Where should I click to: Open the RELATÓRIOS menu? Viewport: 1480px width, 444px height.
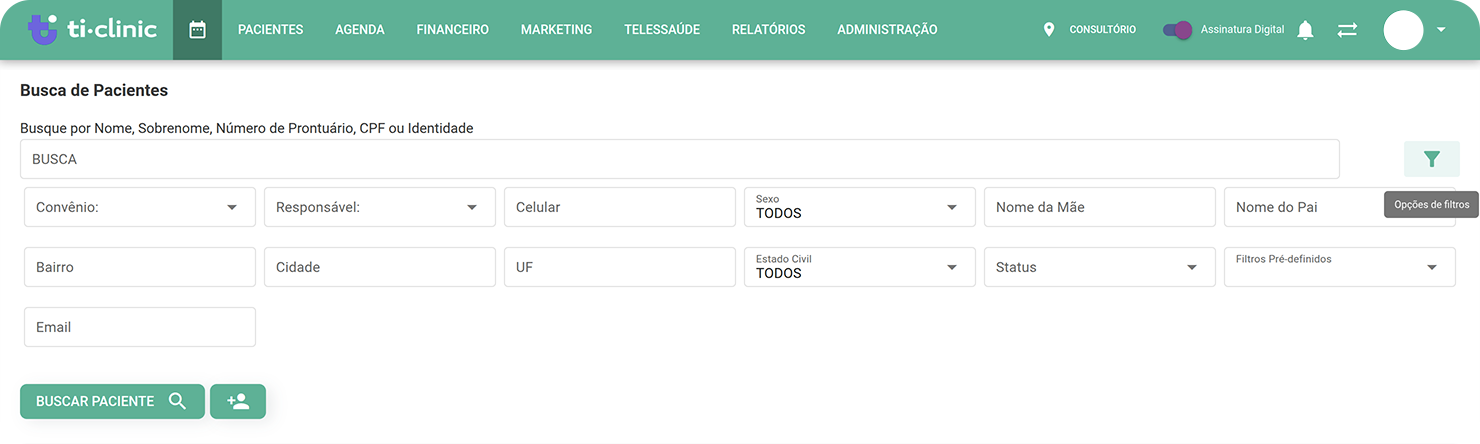768,30
